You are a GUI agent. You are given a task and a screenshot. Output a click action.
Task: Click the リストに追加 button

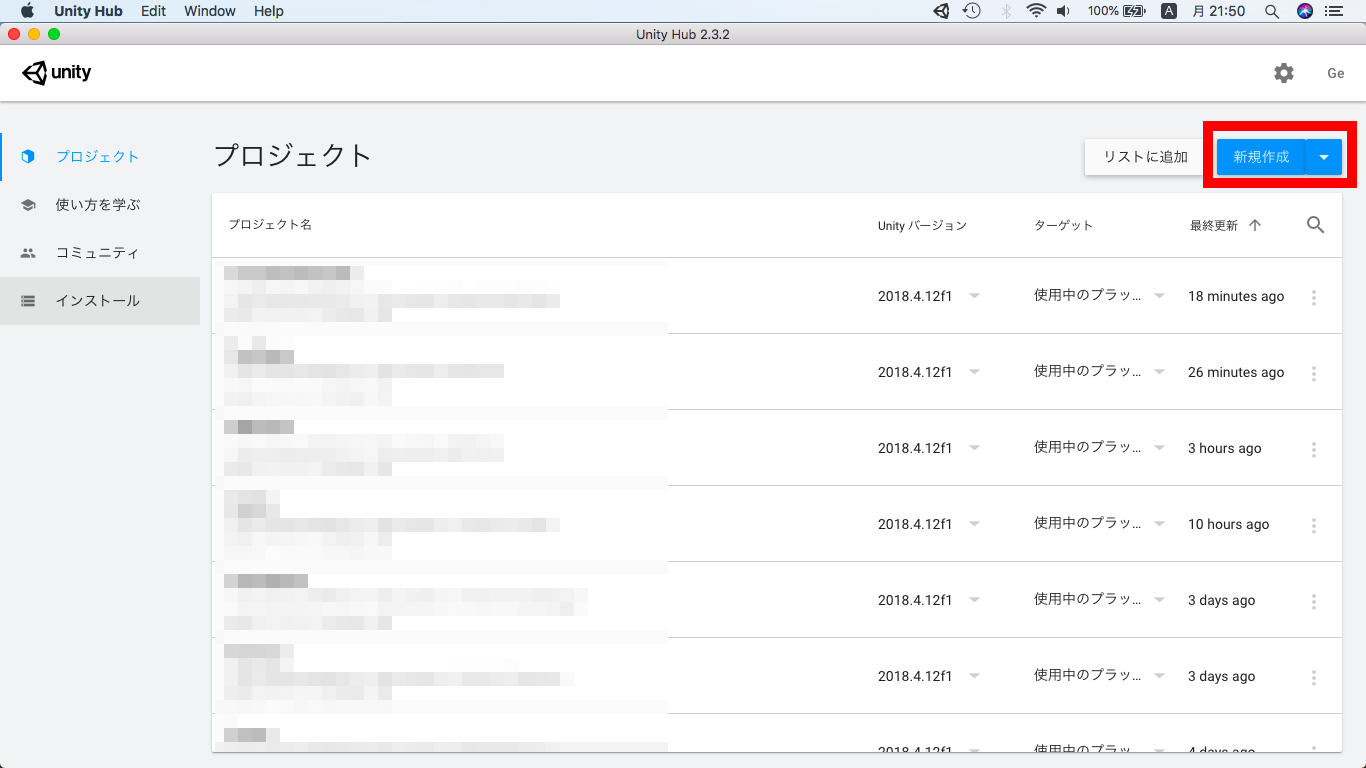(1145, 157)
